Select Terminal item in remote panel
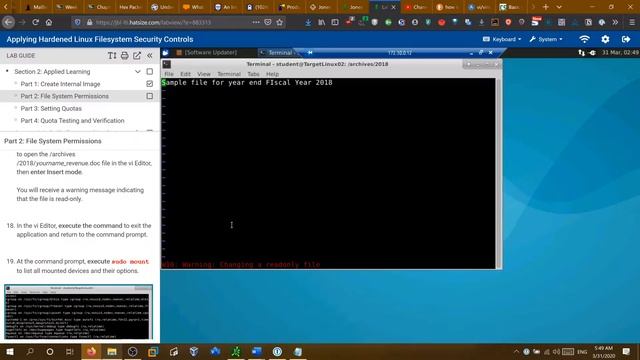 click(277, 53)
